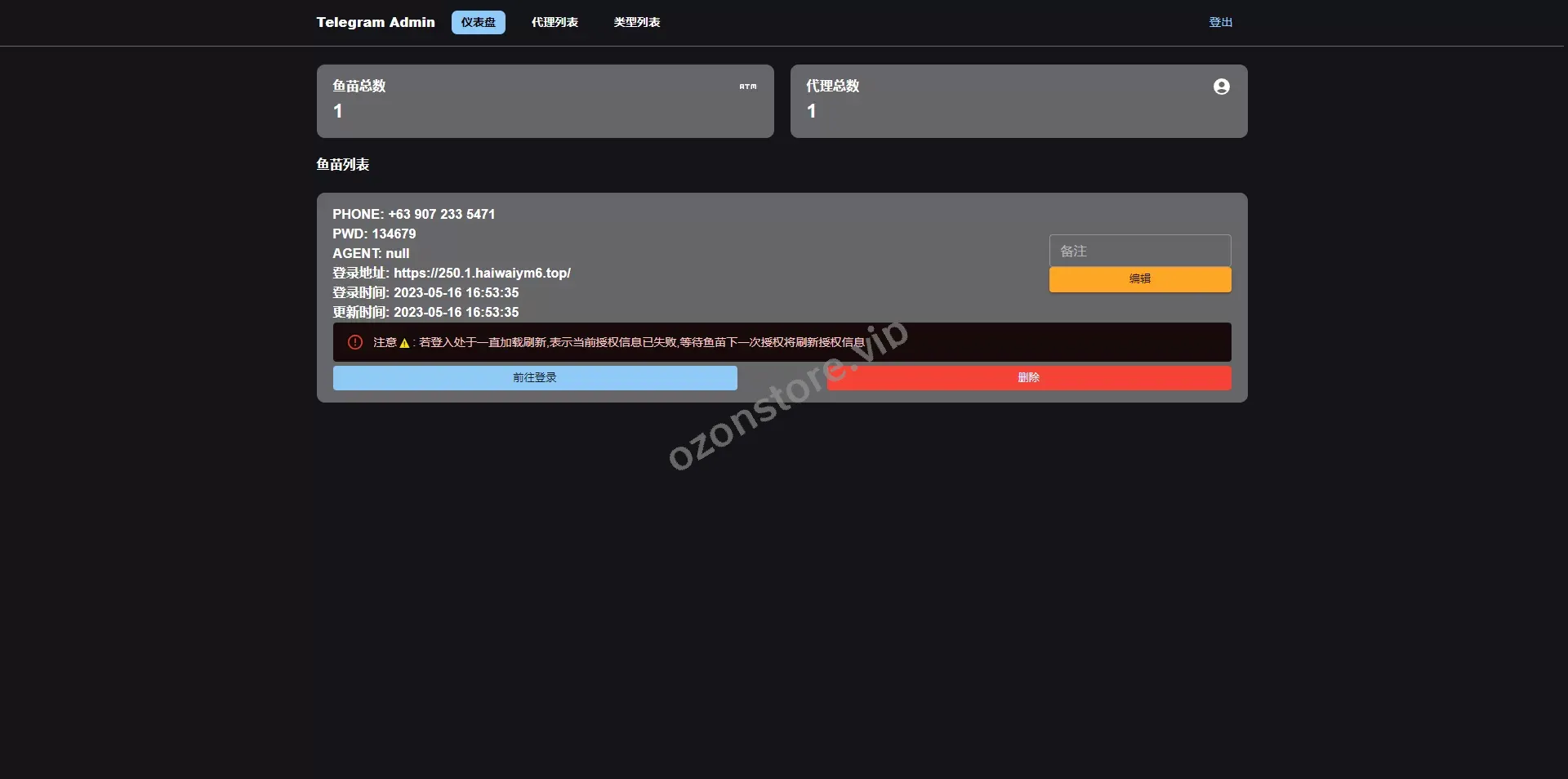
Task: Open the 仪表盘 dashboard tab
Action: point(478,22)
